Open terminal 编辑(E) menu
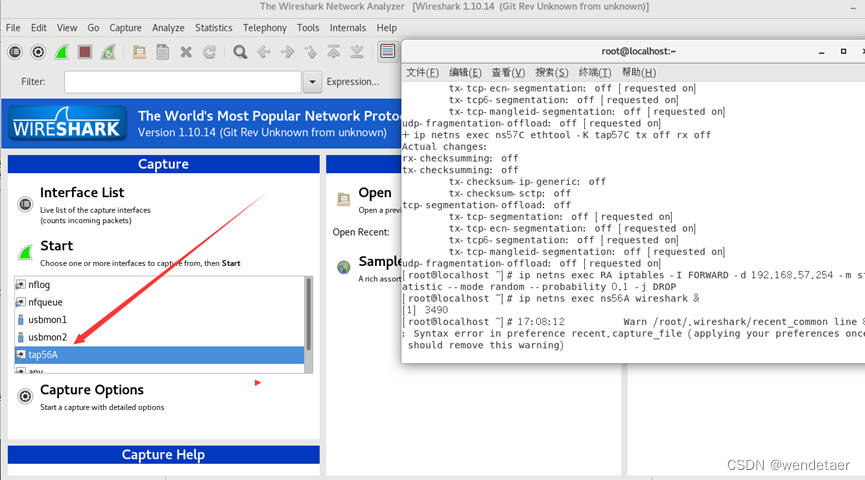 [x=465, y=72]
